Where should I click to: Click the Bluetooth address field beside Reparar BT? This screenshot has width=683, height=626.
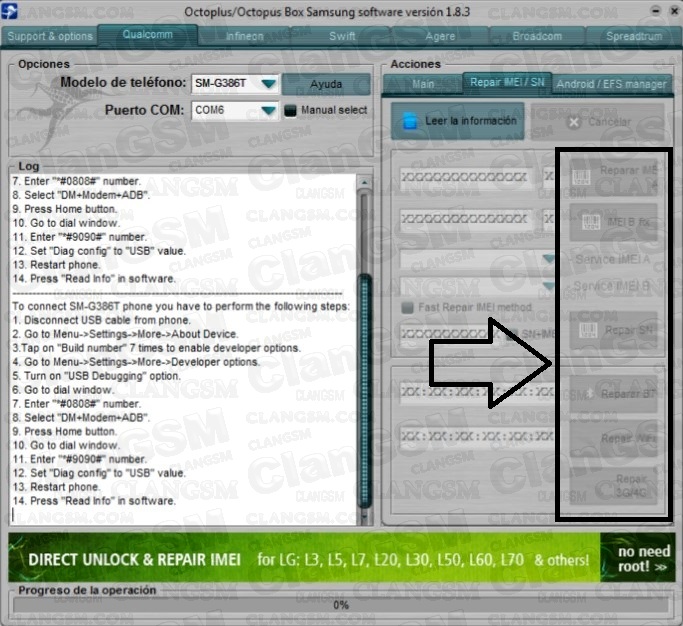click(x=477, y=392)
